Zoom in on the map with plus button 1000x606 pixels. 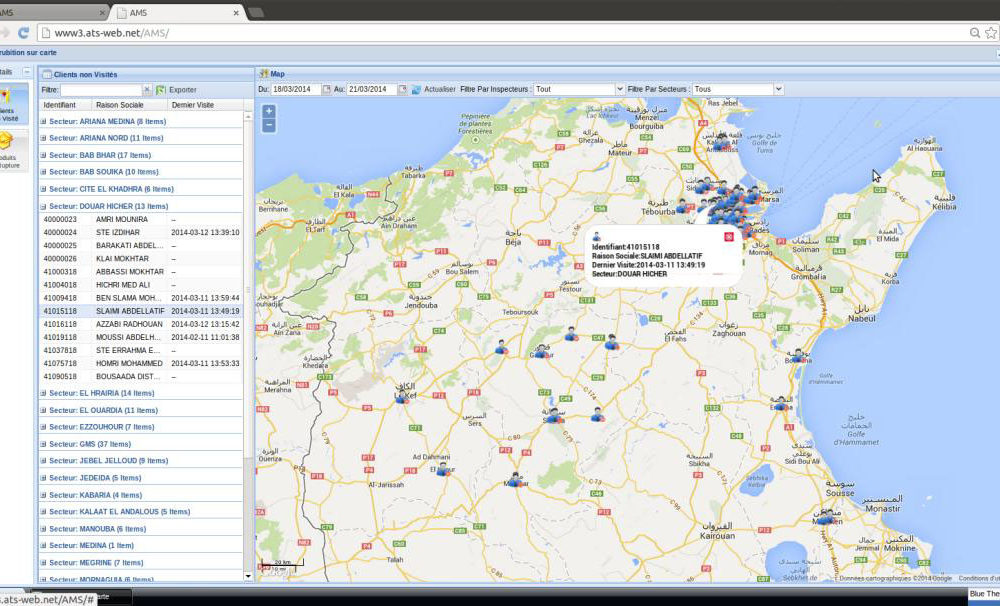point(268,111)
